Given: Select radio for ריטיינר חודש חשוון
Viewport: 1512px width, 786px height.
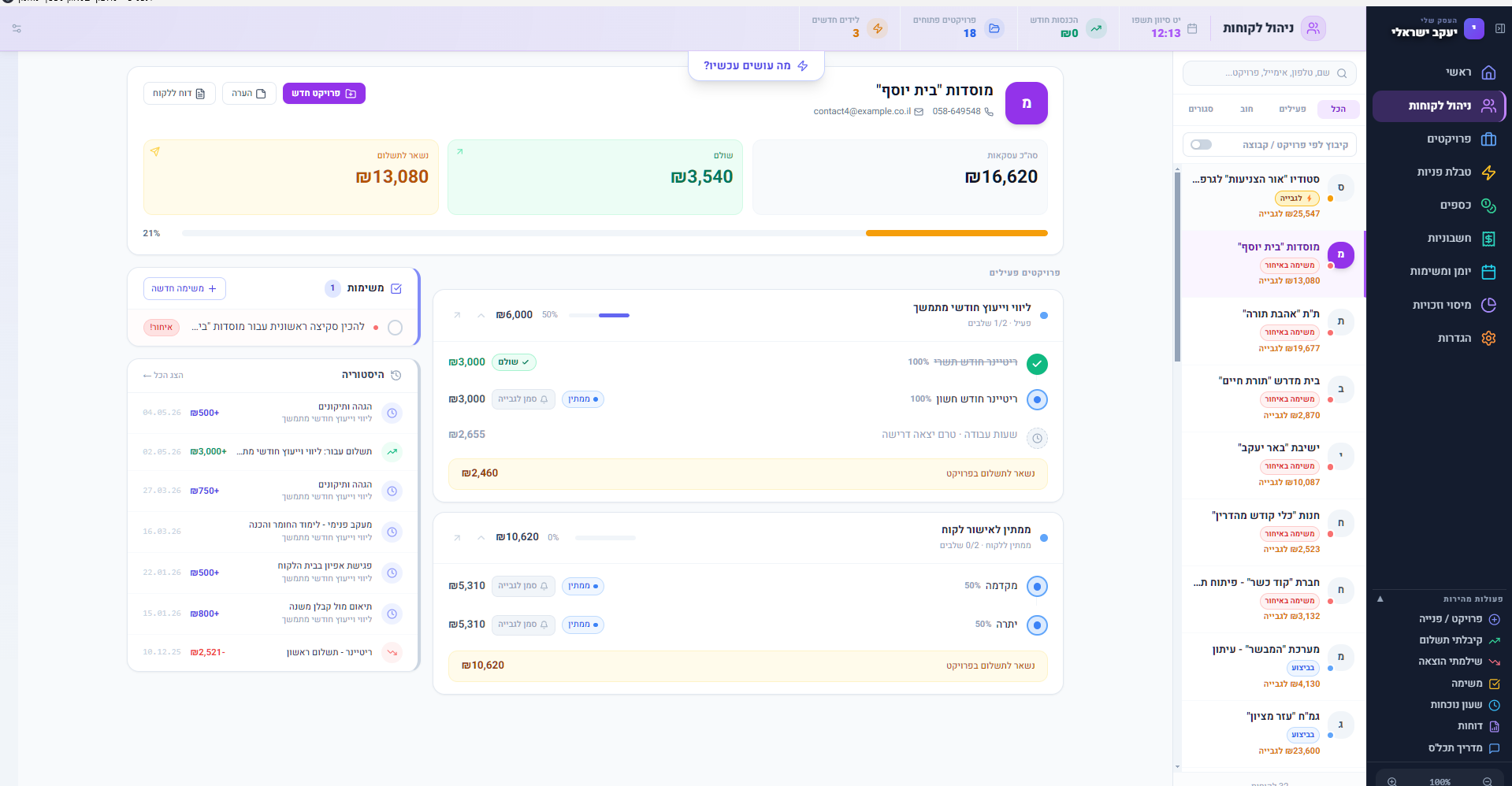Looking at the screenshot, I should pos(1038,399).
